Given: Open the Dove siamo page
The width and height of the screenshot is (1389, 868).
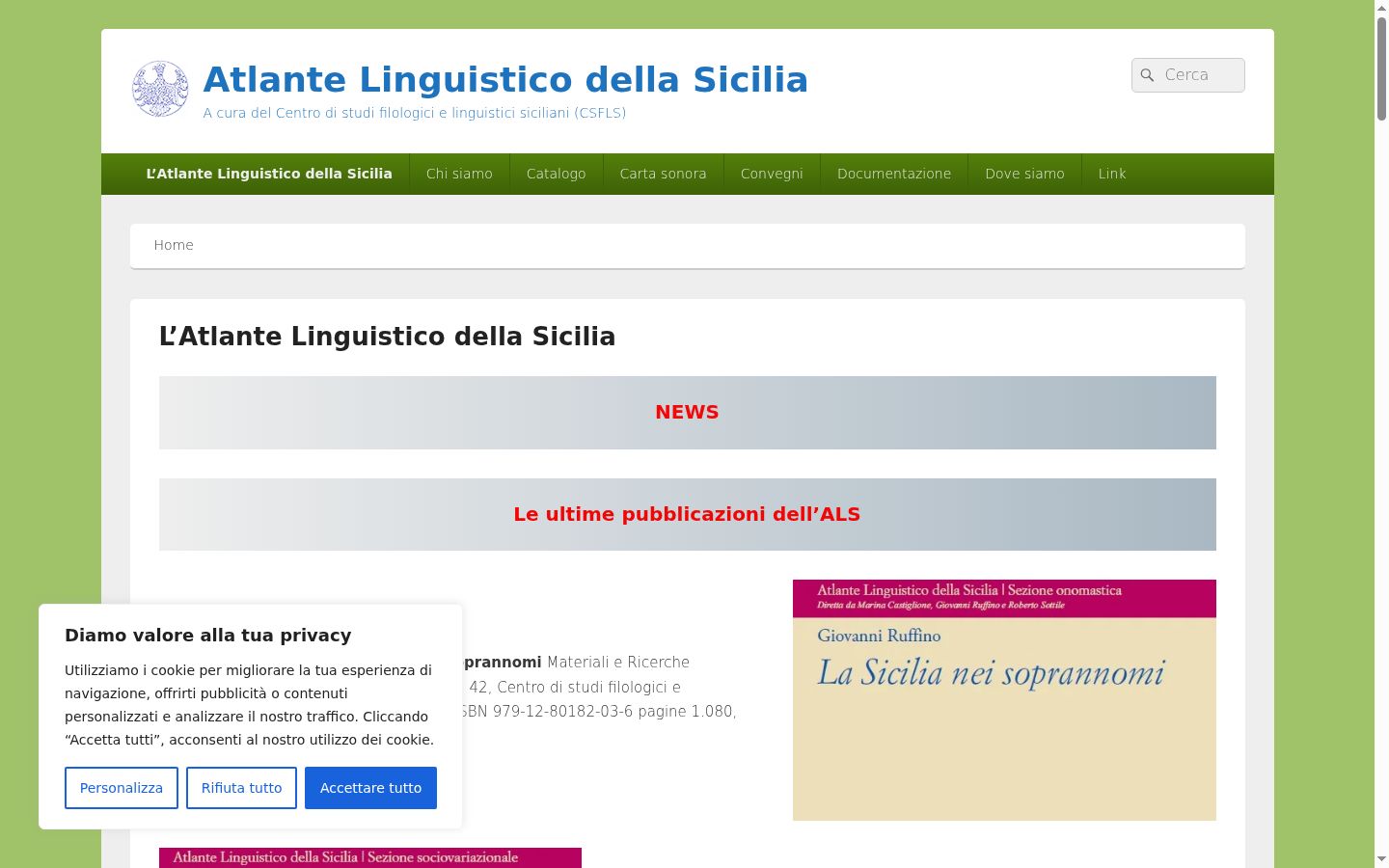Looking at the screenshot, I should point(1024,174).
